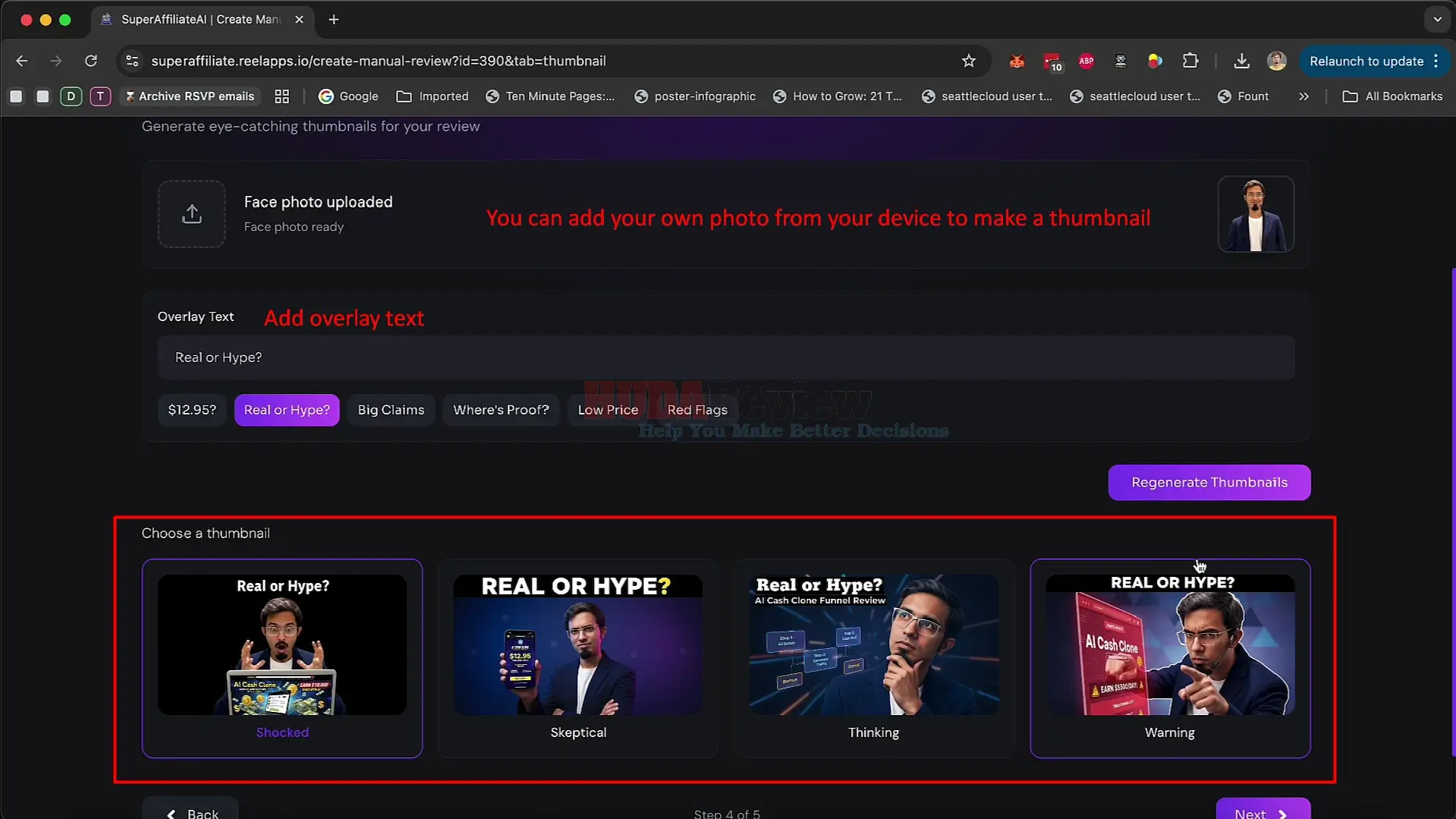Viewport: 1456px width, 819px height.
Task: Open the apps grid bookmark icon
Action: [281, 96]
